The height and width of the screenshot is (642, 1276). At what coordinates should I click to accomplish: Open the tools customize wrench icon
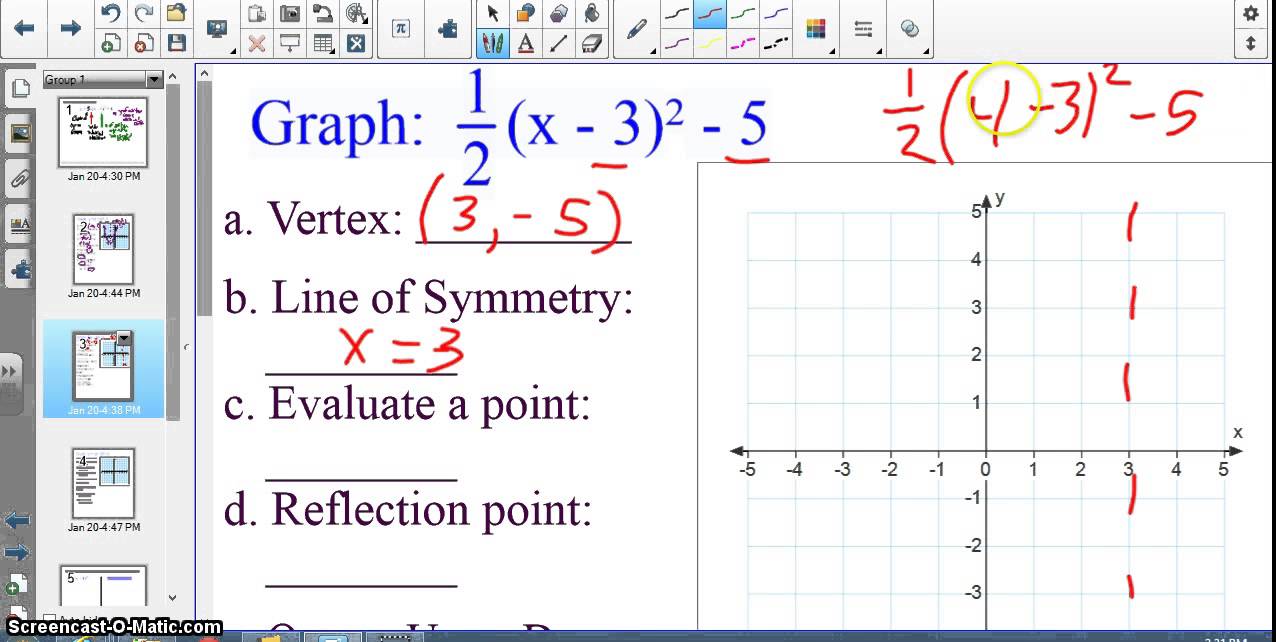pyautogui.click(x=356, y=43)
